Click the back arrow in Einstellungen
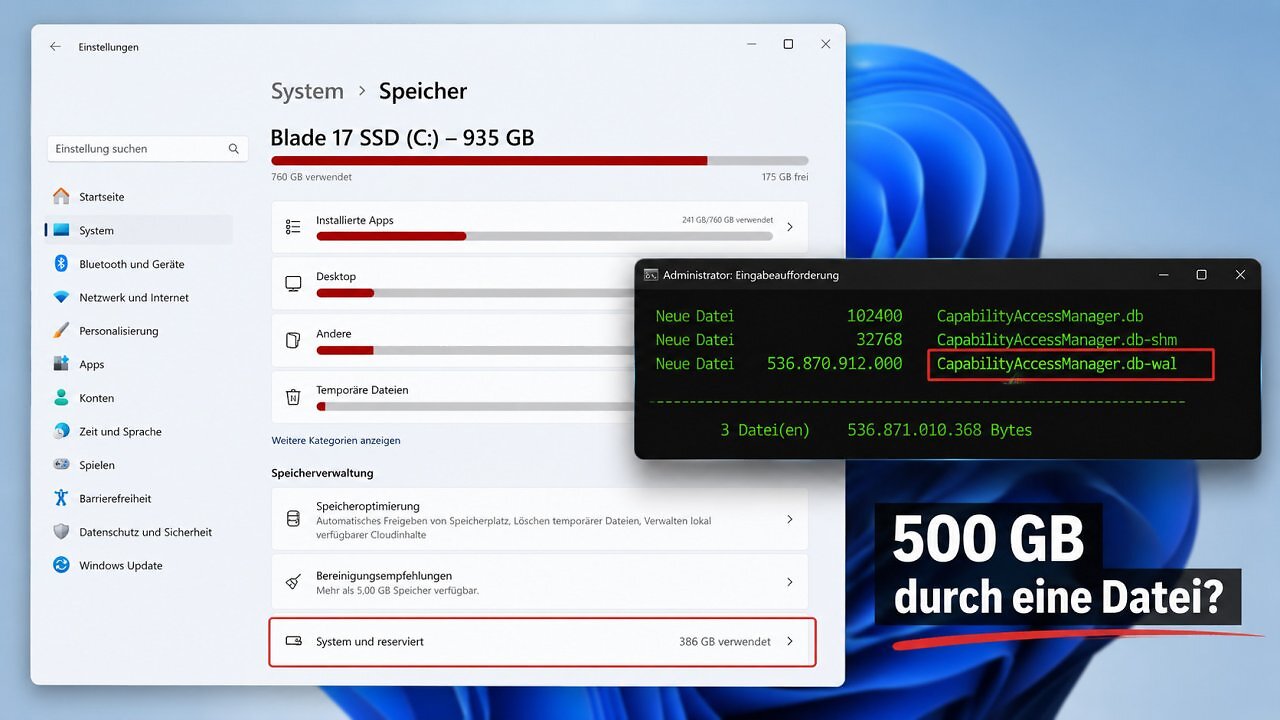This screenshot has width=1280, height=720. [55, 46]
